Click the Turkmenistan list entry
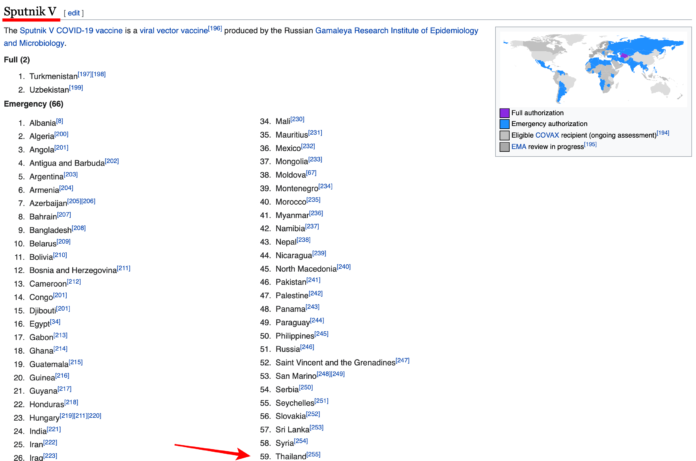The height and width of the screenshot is (461, 696). (x=53, y=76)
